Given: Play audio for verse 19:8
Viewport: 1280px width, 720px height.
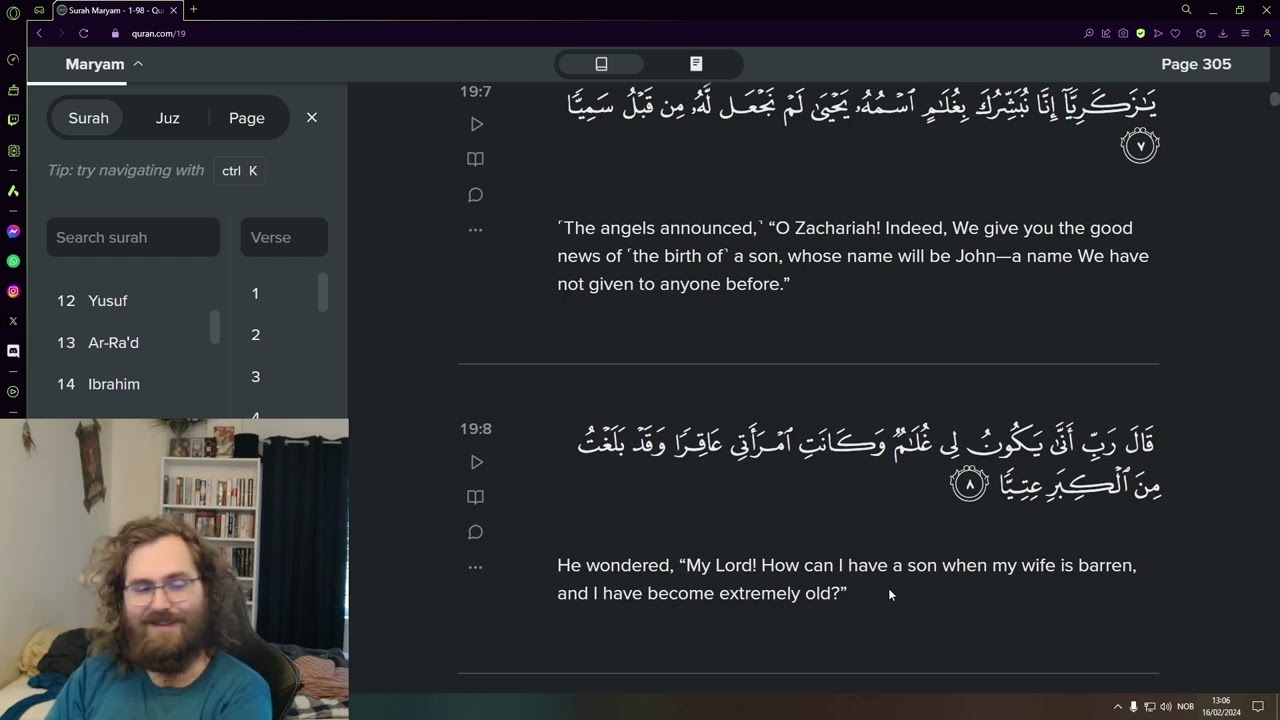Looking at the screenshot, I should pyautogui.click(x=476, y=462).
